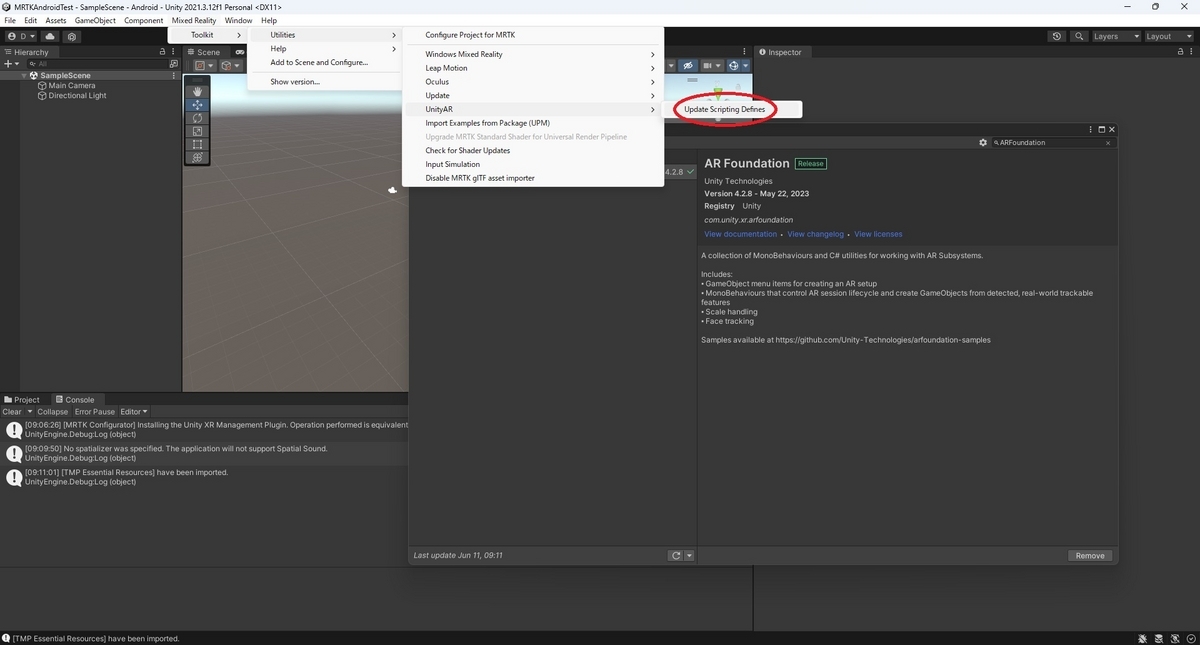
Task: Lock the Hierarchy panel
Action: click(x=163, y=52)
